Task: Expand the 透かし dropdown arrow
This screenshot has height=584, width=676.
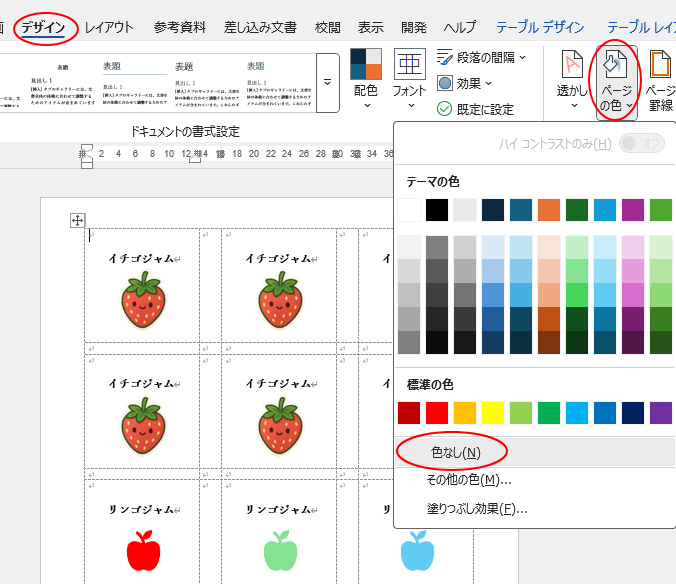Action: click(574, 105)
